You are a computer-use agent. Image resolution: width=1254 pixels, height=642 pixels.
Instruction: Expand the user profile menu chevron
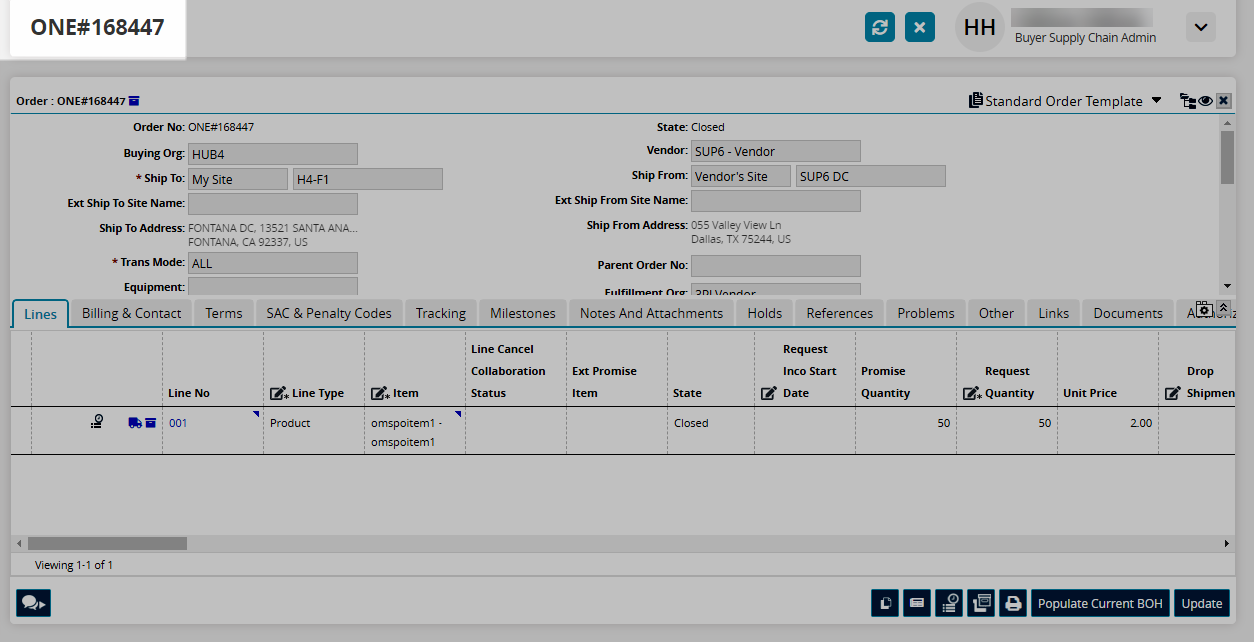point(1201,27)
